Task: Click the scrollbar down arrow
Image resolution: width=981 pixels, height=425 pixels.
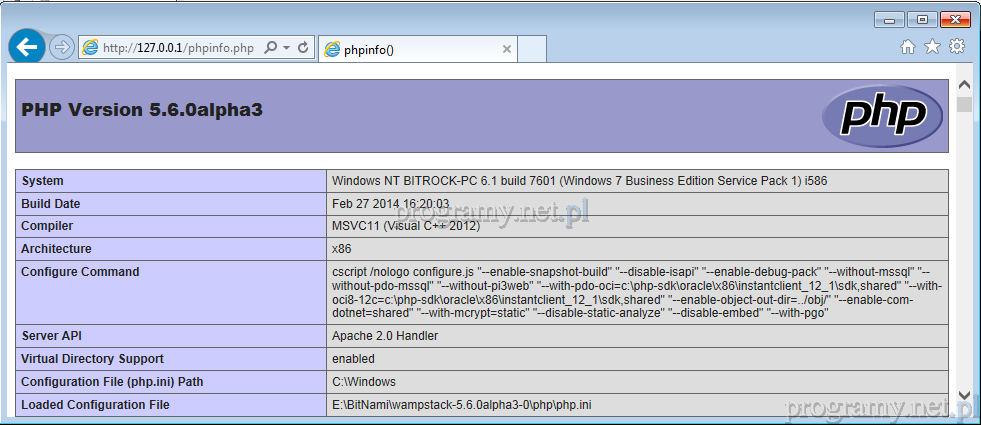Action: (x=964, y=395)
